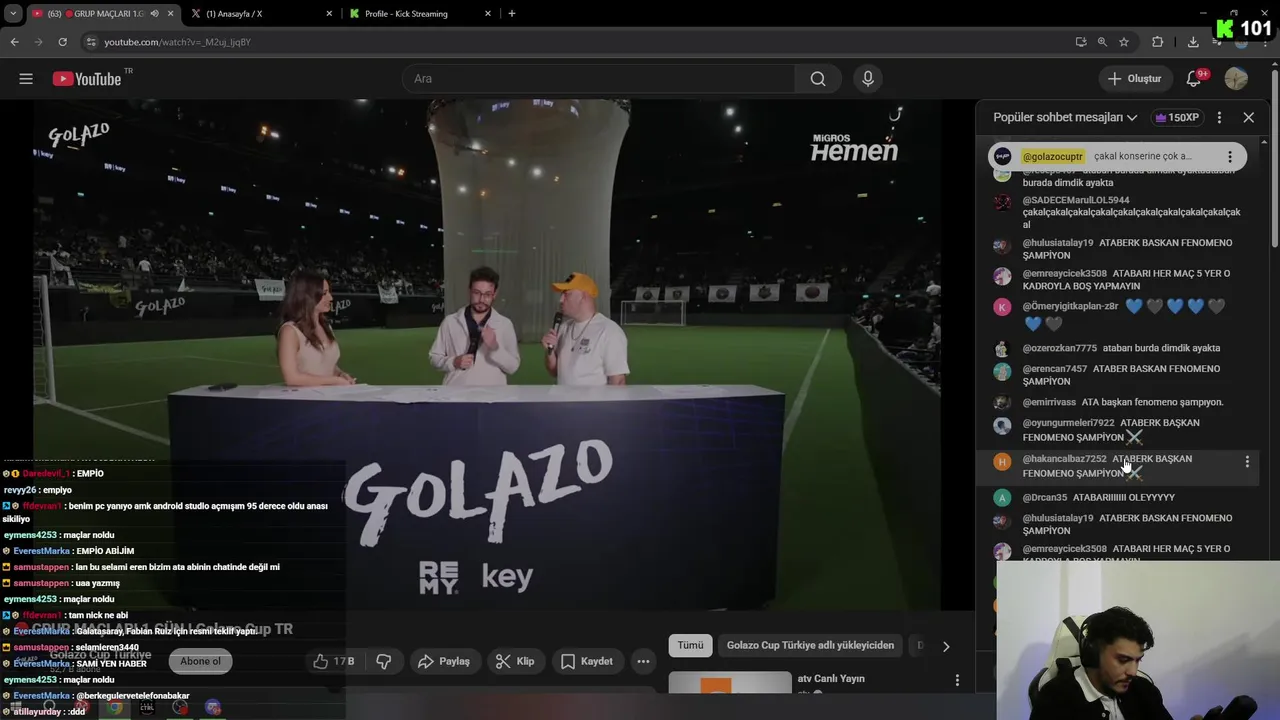
Task: Install app icon in address bar
Action: click(1081, 42)
